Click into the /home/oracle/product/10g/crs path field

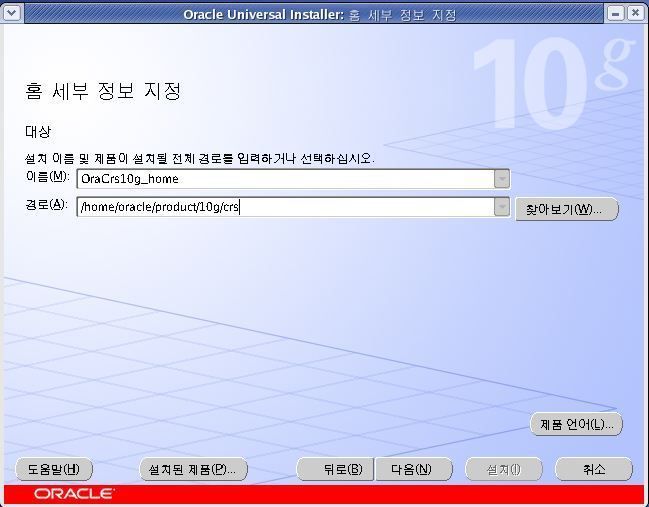tap(286, 207)
